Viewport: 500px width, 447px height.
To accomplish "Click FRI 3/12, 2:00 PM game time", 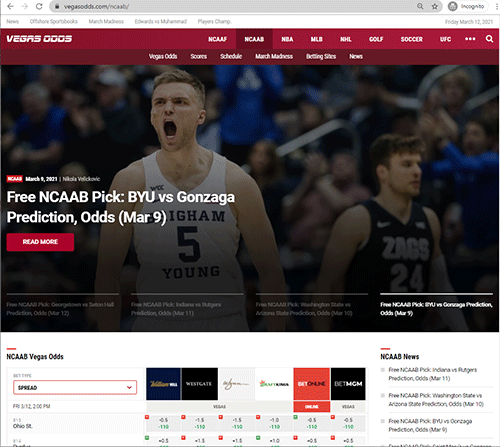I will pyautogui.click(x=31, y=406).
